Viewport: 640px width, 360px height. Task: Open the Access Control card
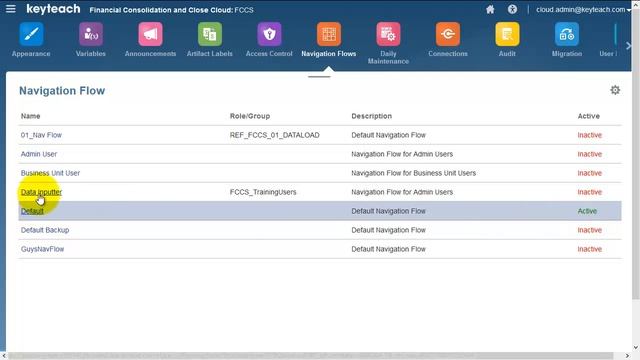[269, 40]
